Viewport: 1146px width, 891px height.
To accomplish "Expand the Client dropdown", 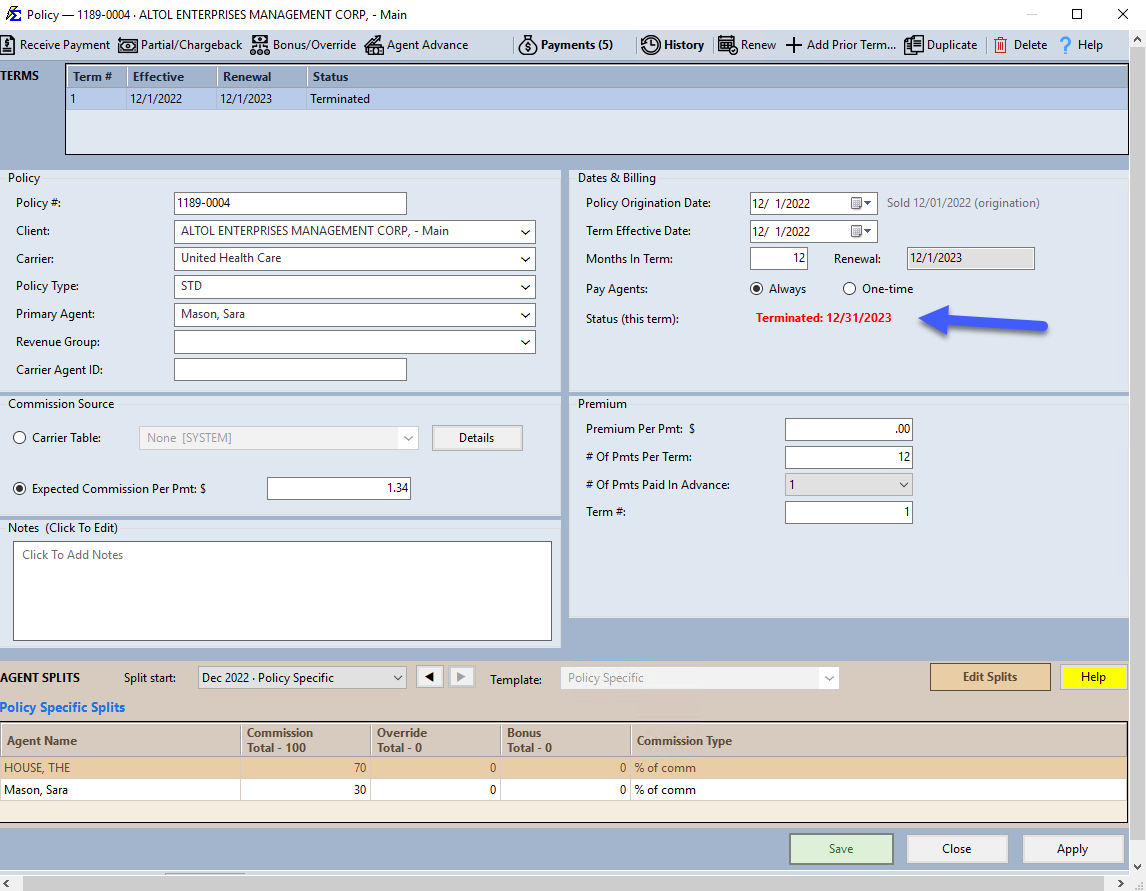I will click(525, 232).
